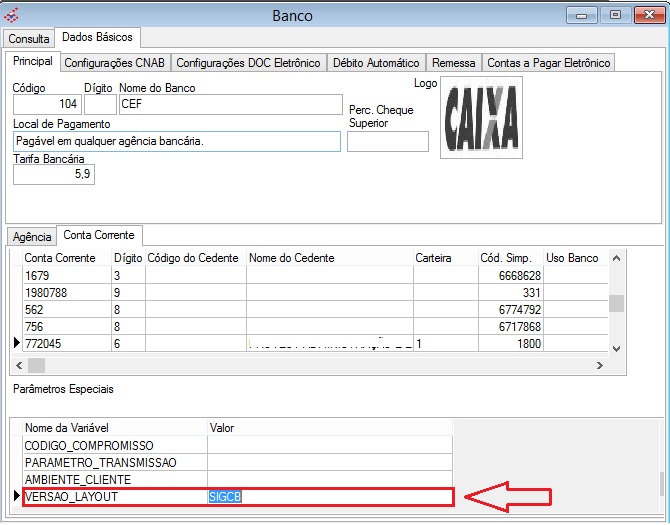
Task: Select account row 1980788
Action: pos(66,292)
